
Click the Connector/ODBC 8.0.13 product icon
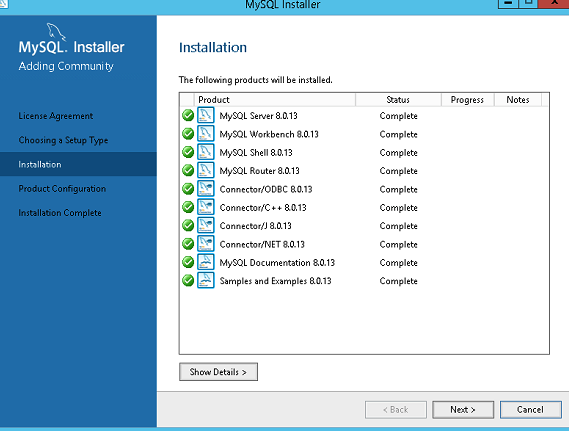tap(206, 189)
